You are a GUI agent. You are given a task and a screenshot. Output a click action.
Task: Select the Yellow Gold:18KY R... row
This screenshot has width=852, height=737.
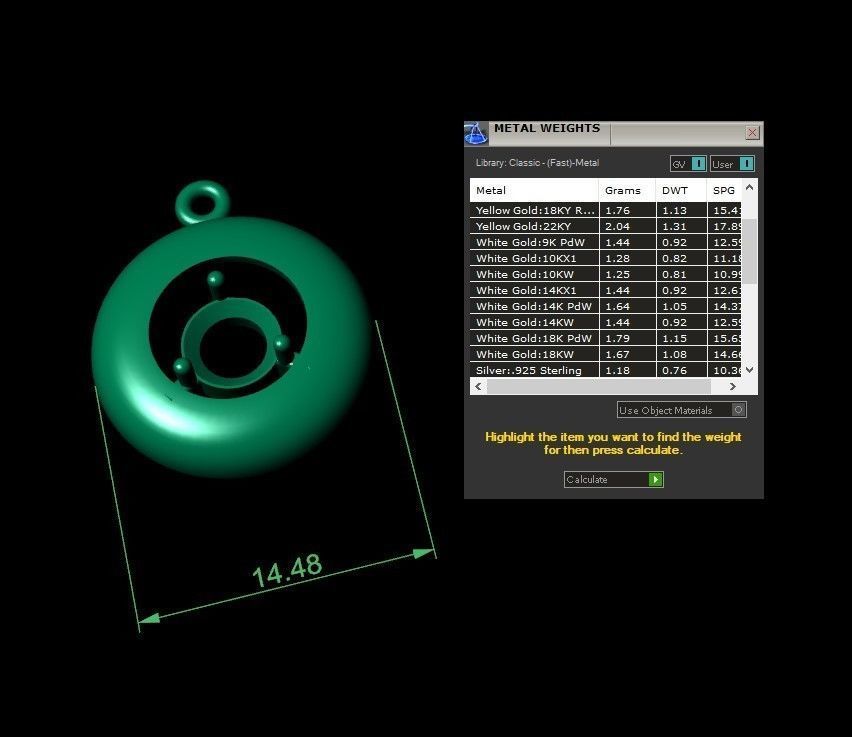point(605,210)
